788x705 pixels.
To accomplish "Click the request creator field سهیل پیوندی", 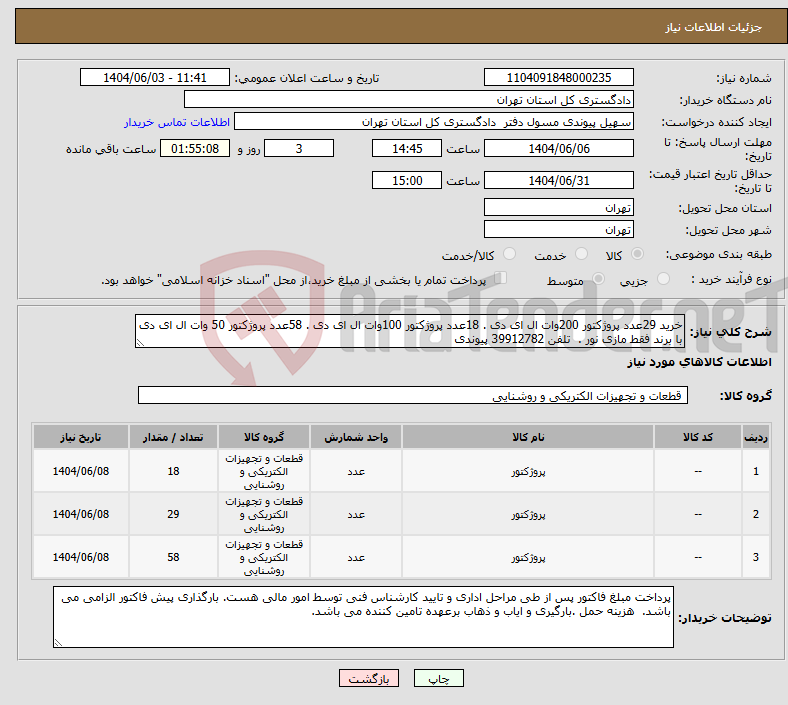I will tap(434, 122).
